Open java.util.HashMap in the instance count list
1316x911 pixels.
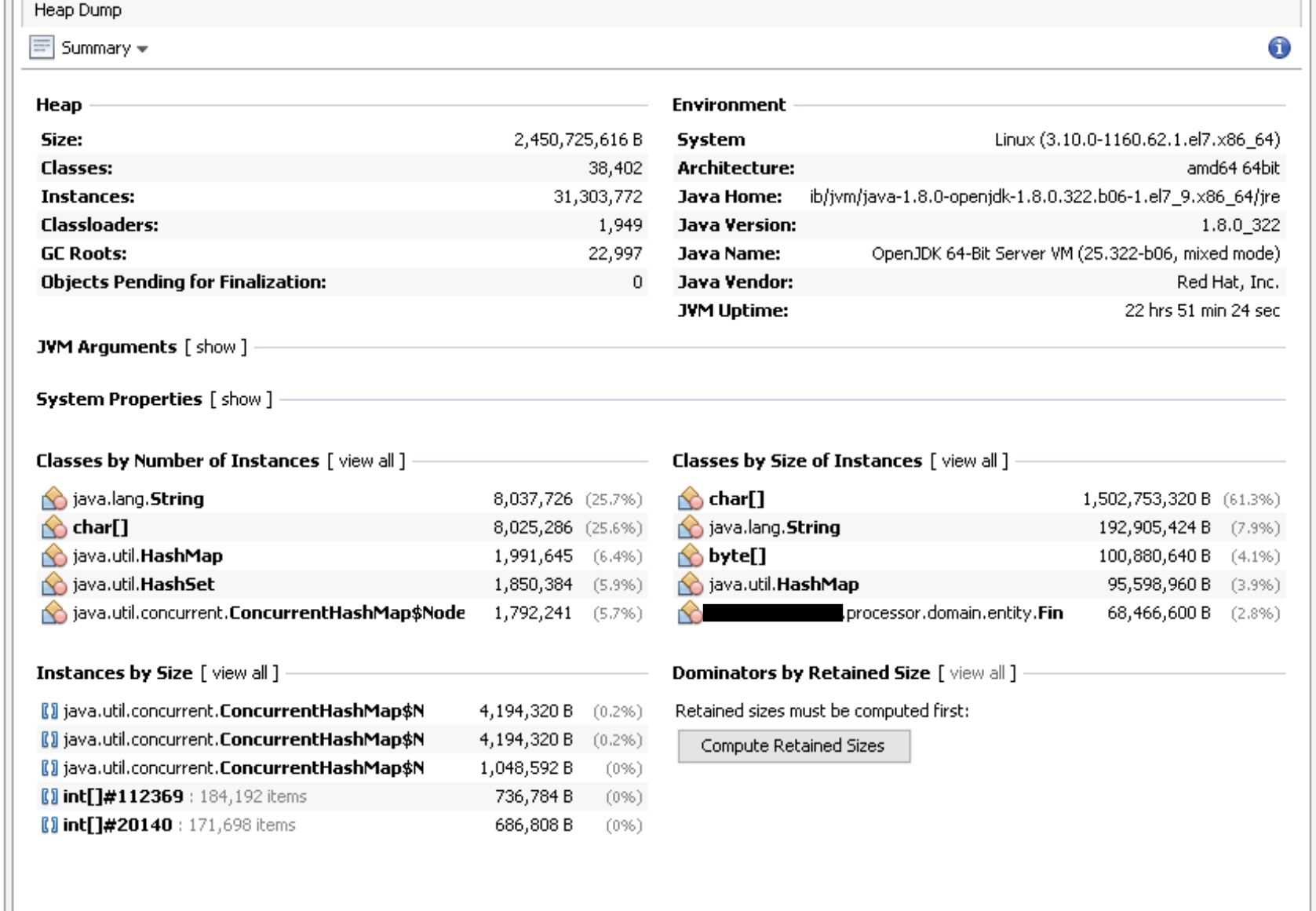tap(148, 556)
